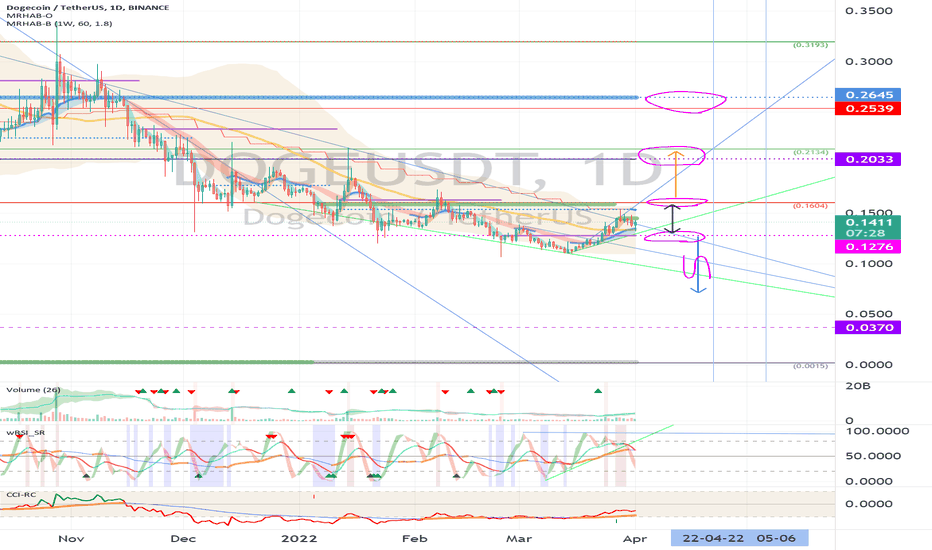Screen dimensions: 932x550
Task: Select the MRHAB-O indicator legend
Action: 29,15
